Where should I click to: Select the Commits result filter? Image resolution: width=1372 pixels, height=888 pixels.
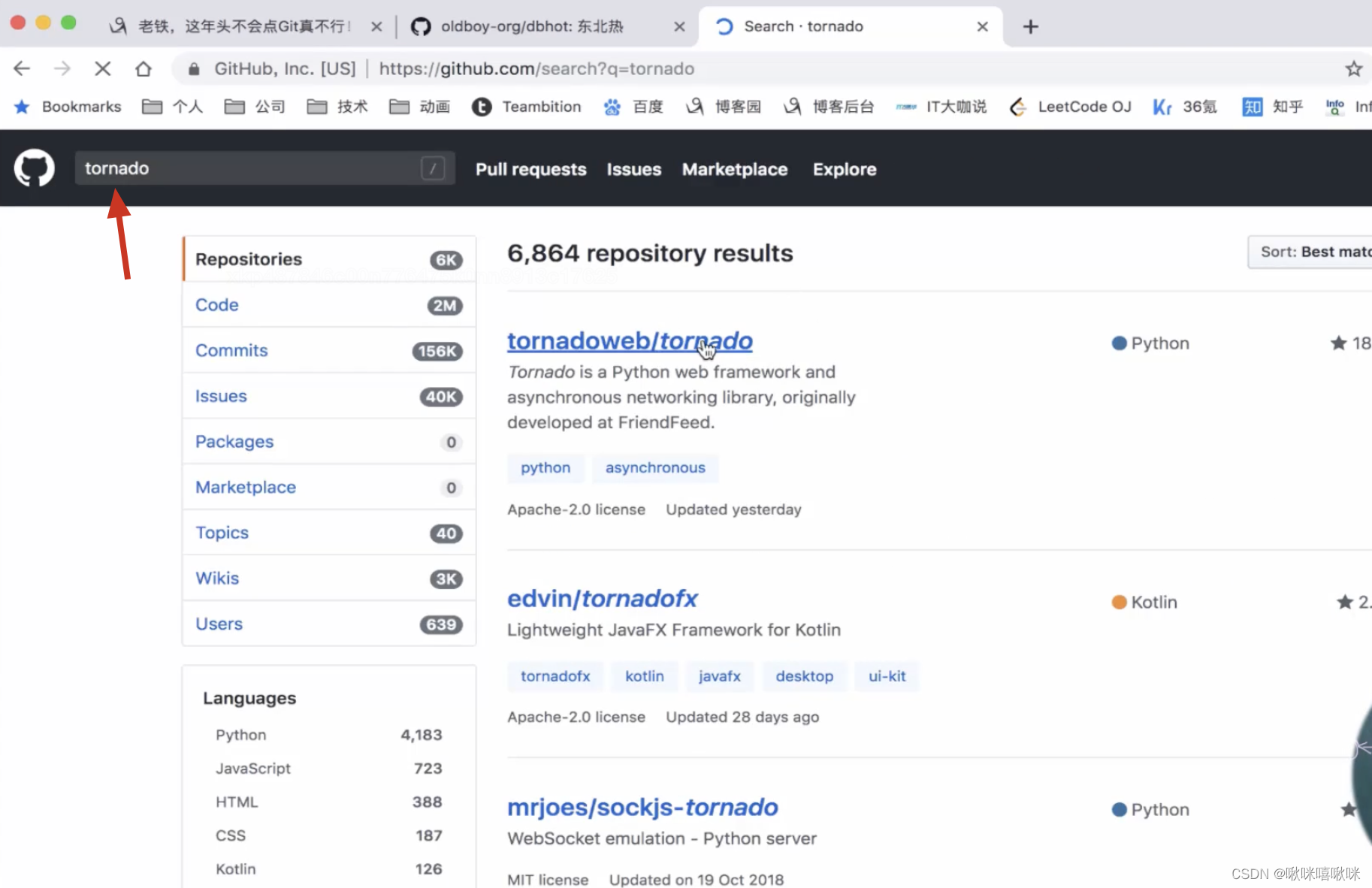pyautogui.click(x=329, y=351)
